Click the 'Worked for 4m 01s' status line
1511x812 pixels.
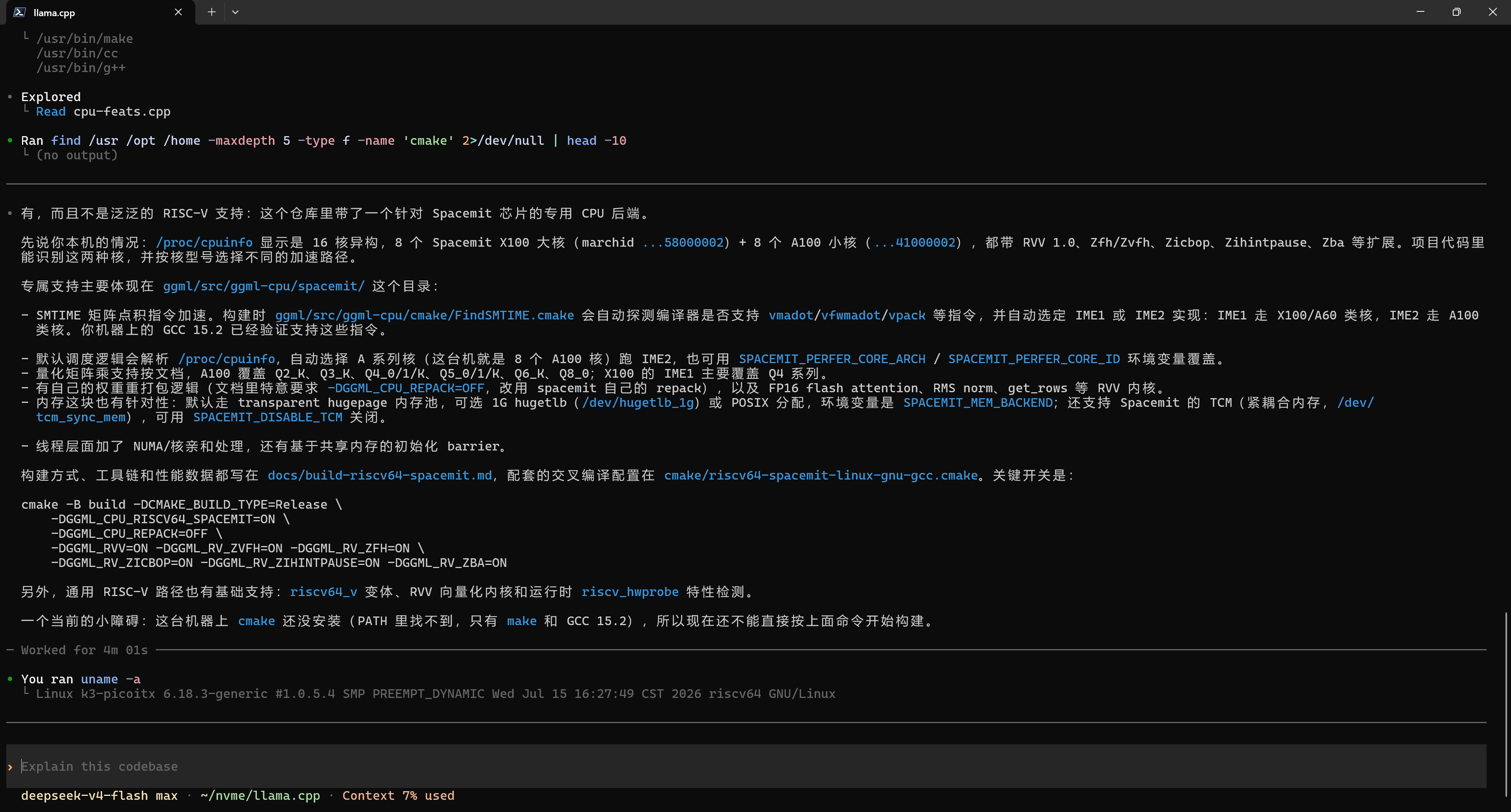pos(85,650)
